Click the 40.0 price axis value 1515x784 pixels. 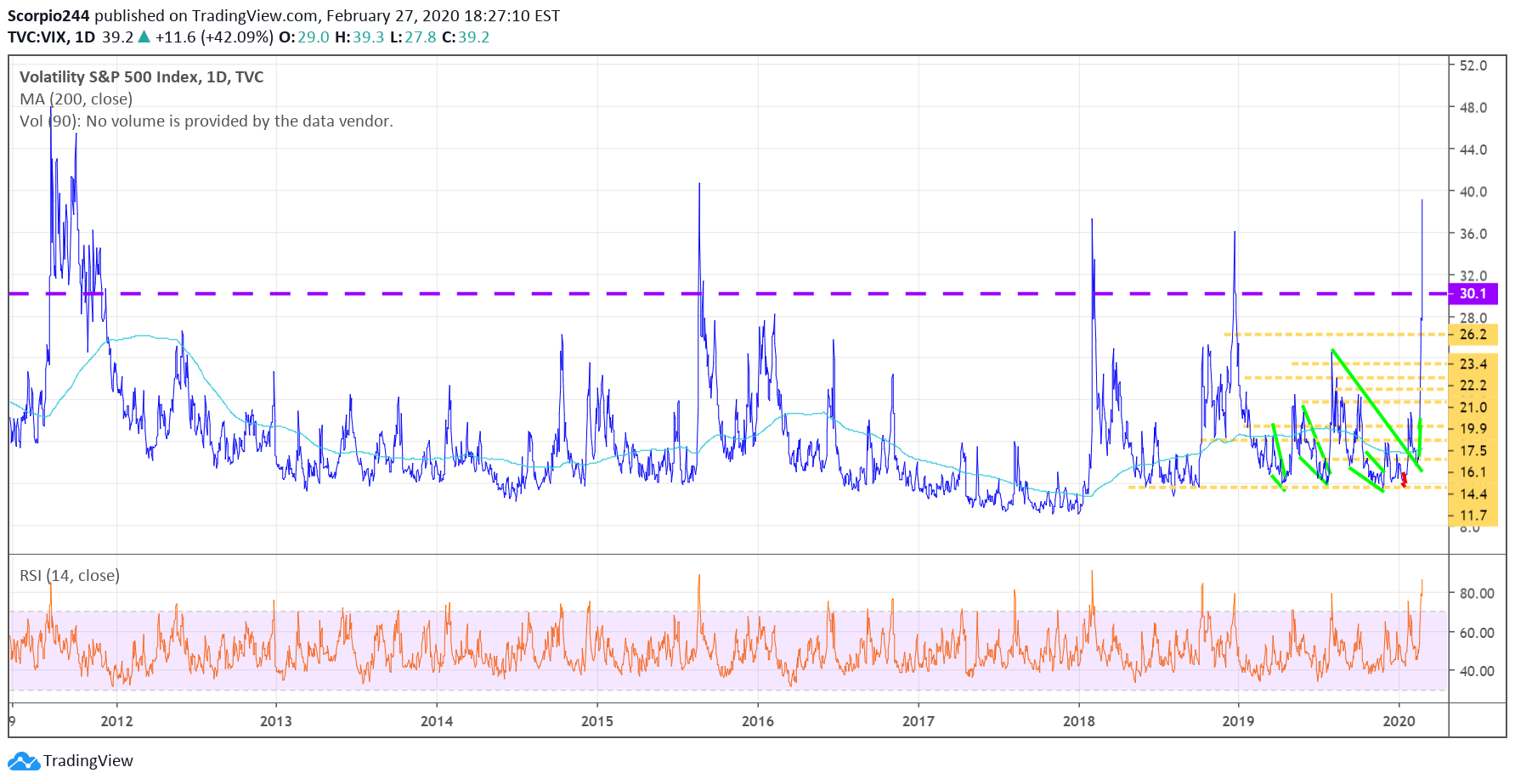click(1473, 192)
